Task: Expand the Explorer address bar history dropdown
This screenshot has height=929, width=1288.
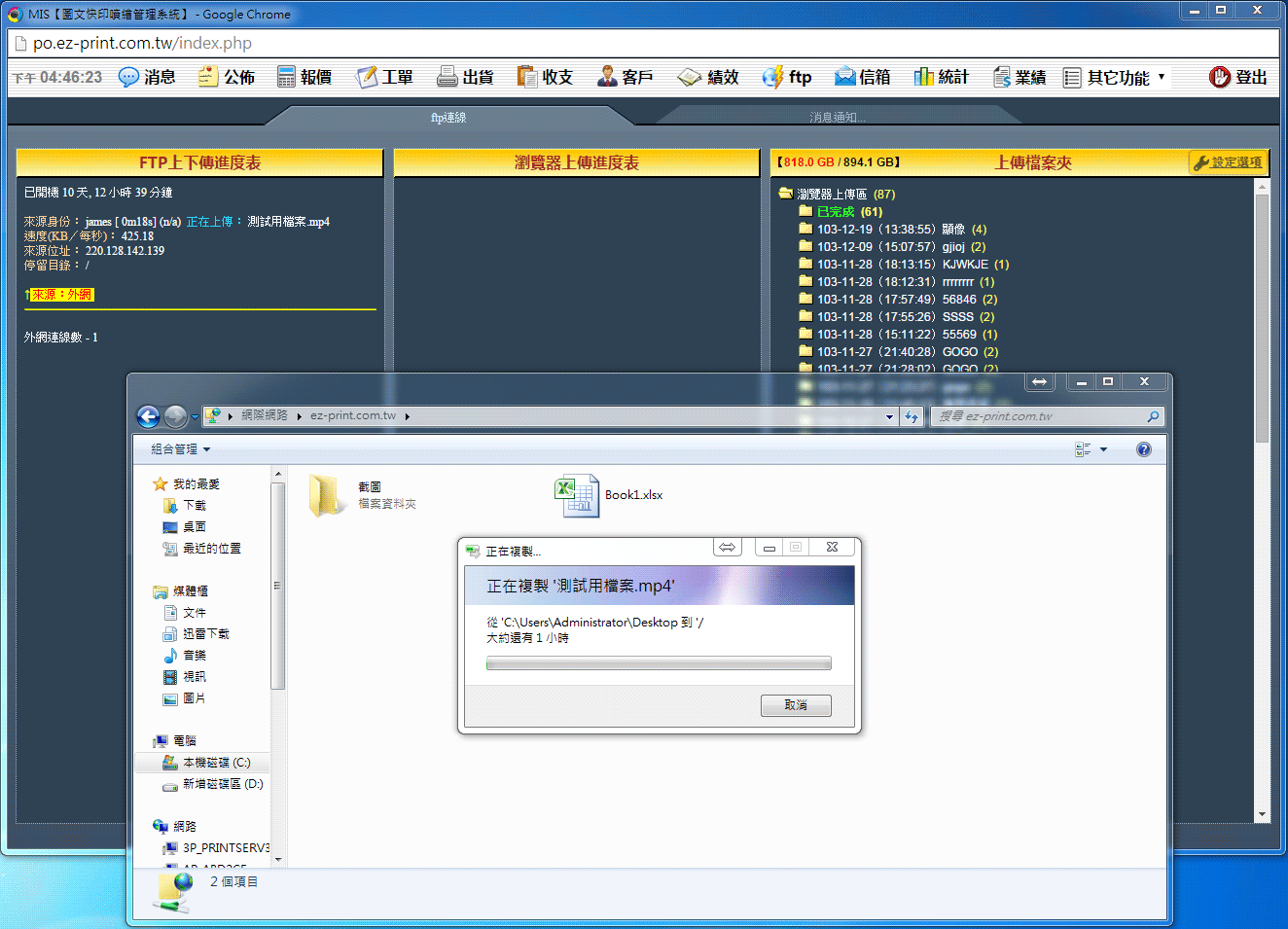Action: [x=889, y=416]
